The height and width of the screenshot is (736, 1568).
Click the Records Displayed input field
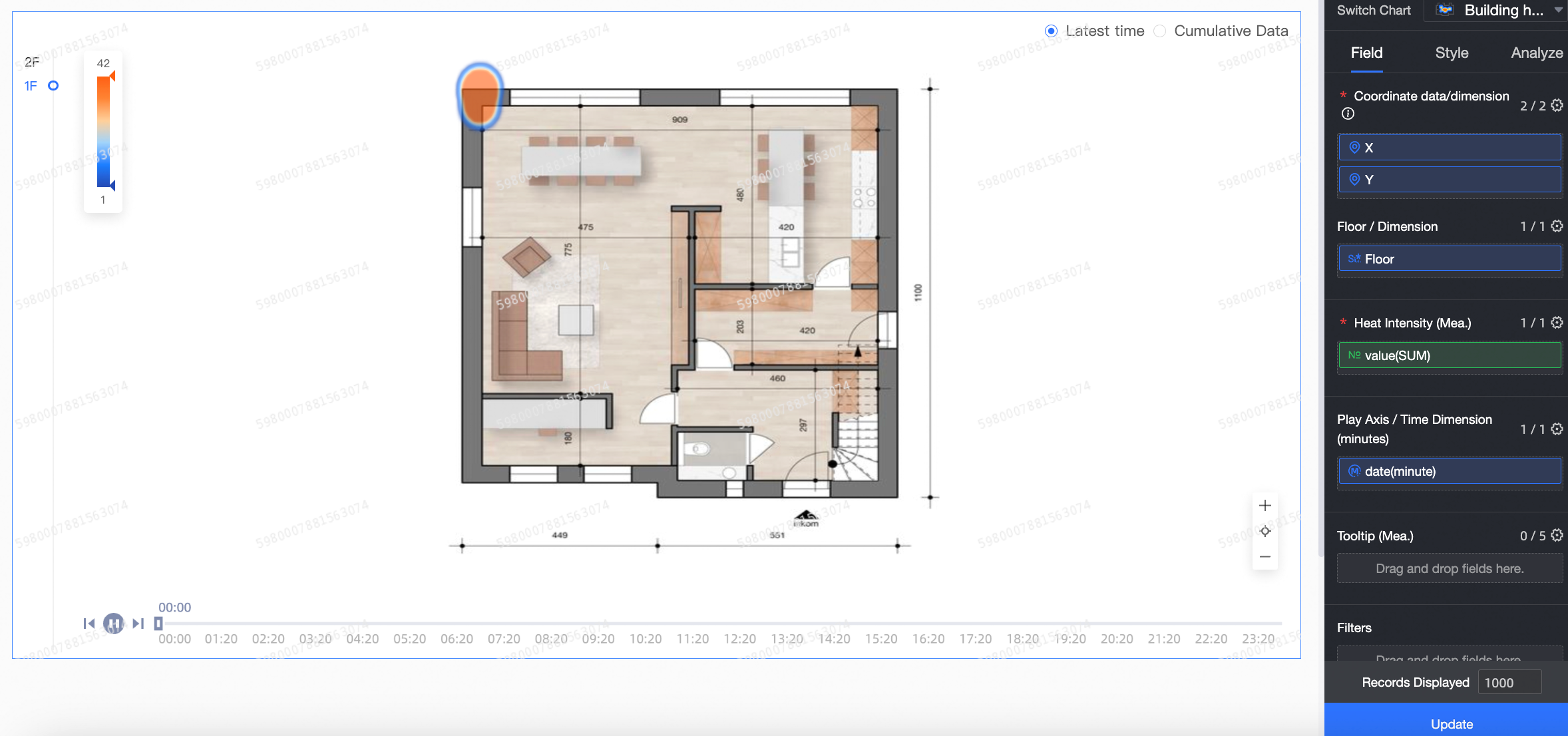click(x=1509, y=683)
